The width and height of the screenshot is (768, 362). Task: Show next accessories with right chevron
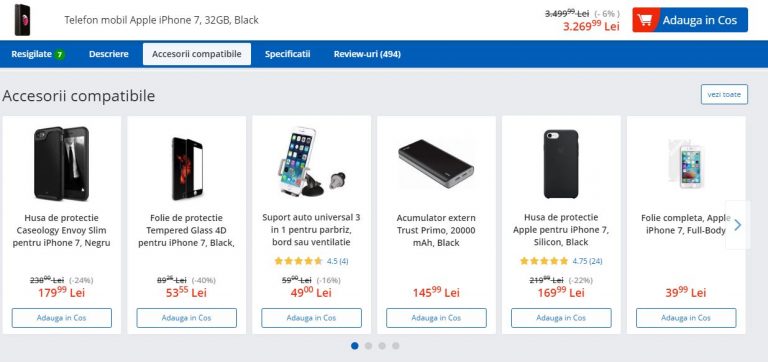pyautogui.click(x=738, y=225)
